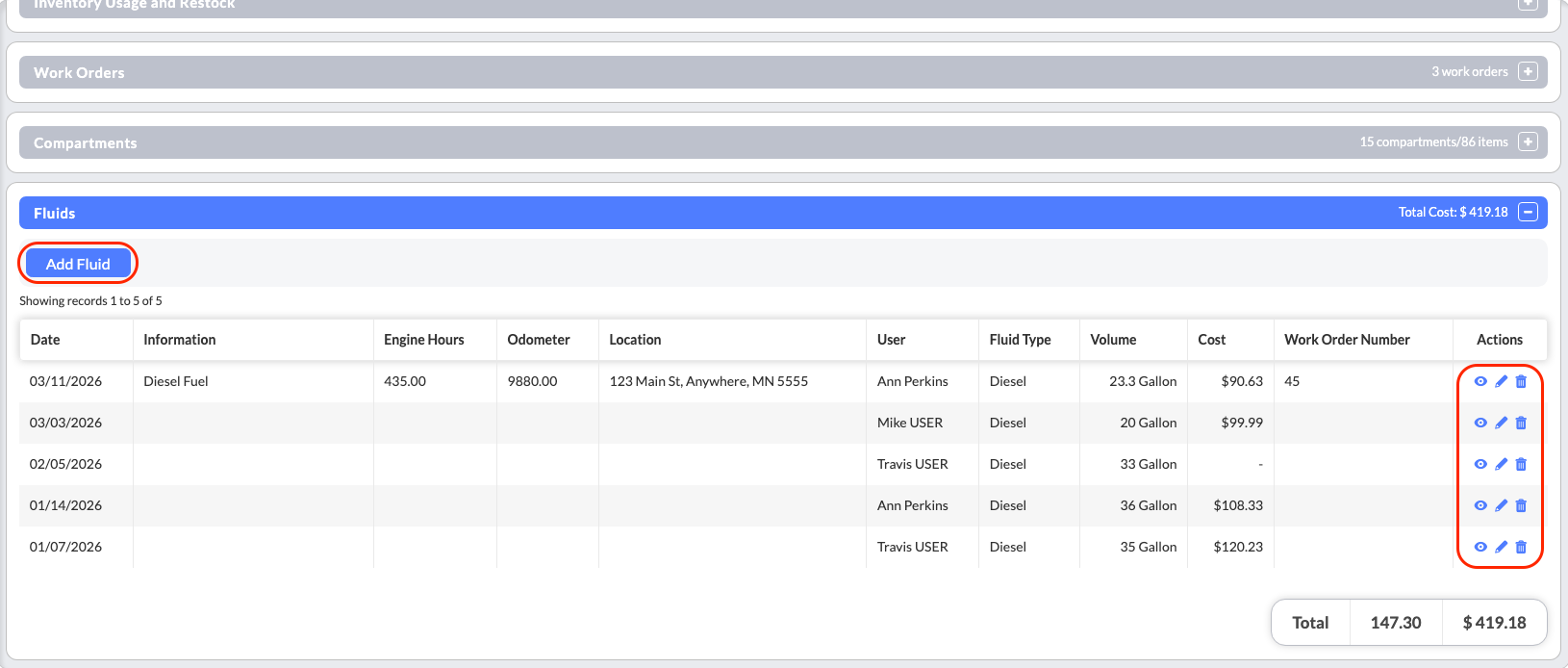Edit the 01/07/2026 fluid record
Viewport: 1568px width, 668px height.
tap(1501, 547)
